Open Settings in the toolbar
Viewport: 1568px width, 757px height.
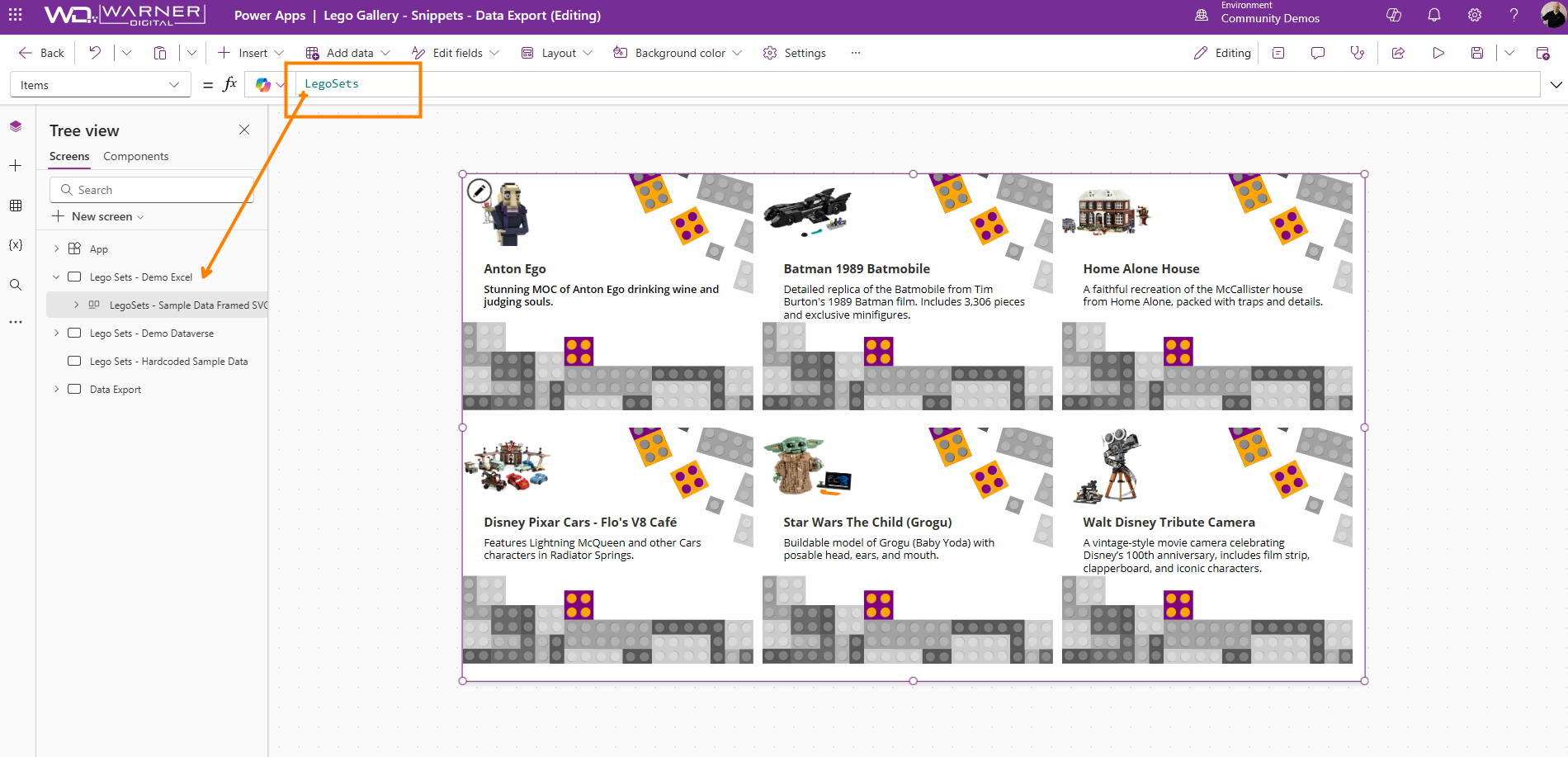point(795,53)
